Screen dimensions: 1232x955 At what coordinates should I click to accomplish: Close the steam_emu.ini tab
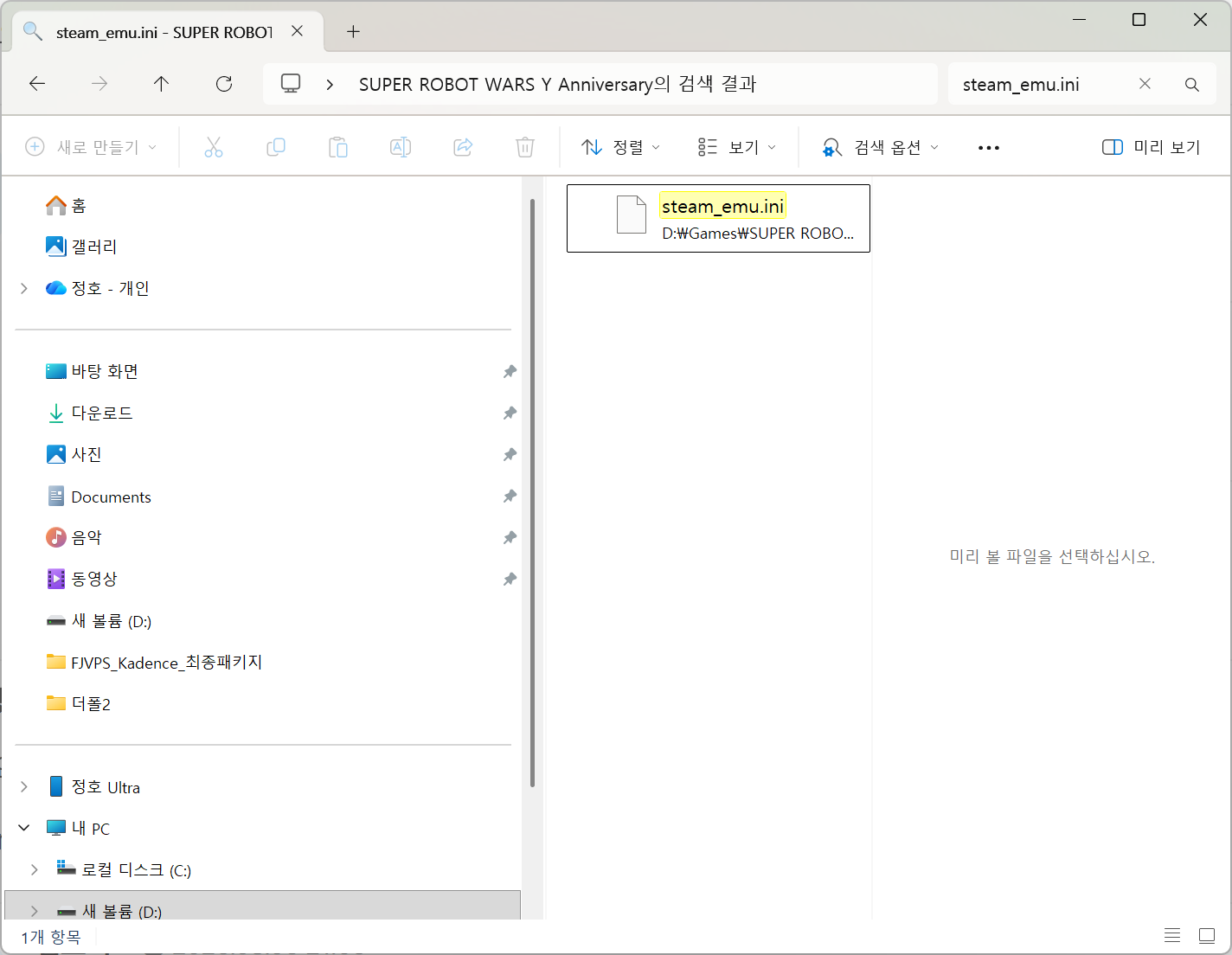tap(297, 31)
